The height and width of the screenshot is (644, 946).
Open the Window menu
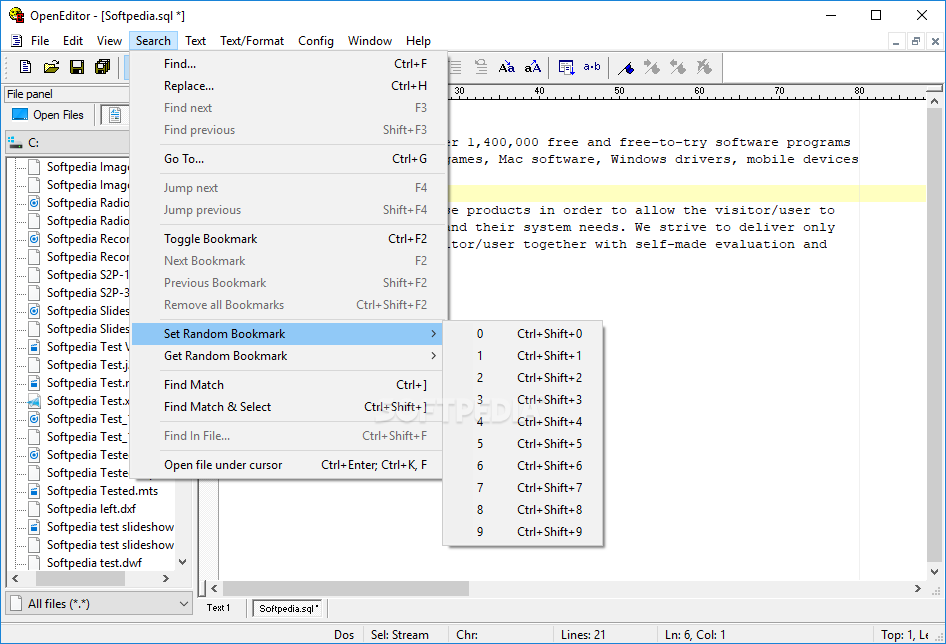coord(370,40)
